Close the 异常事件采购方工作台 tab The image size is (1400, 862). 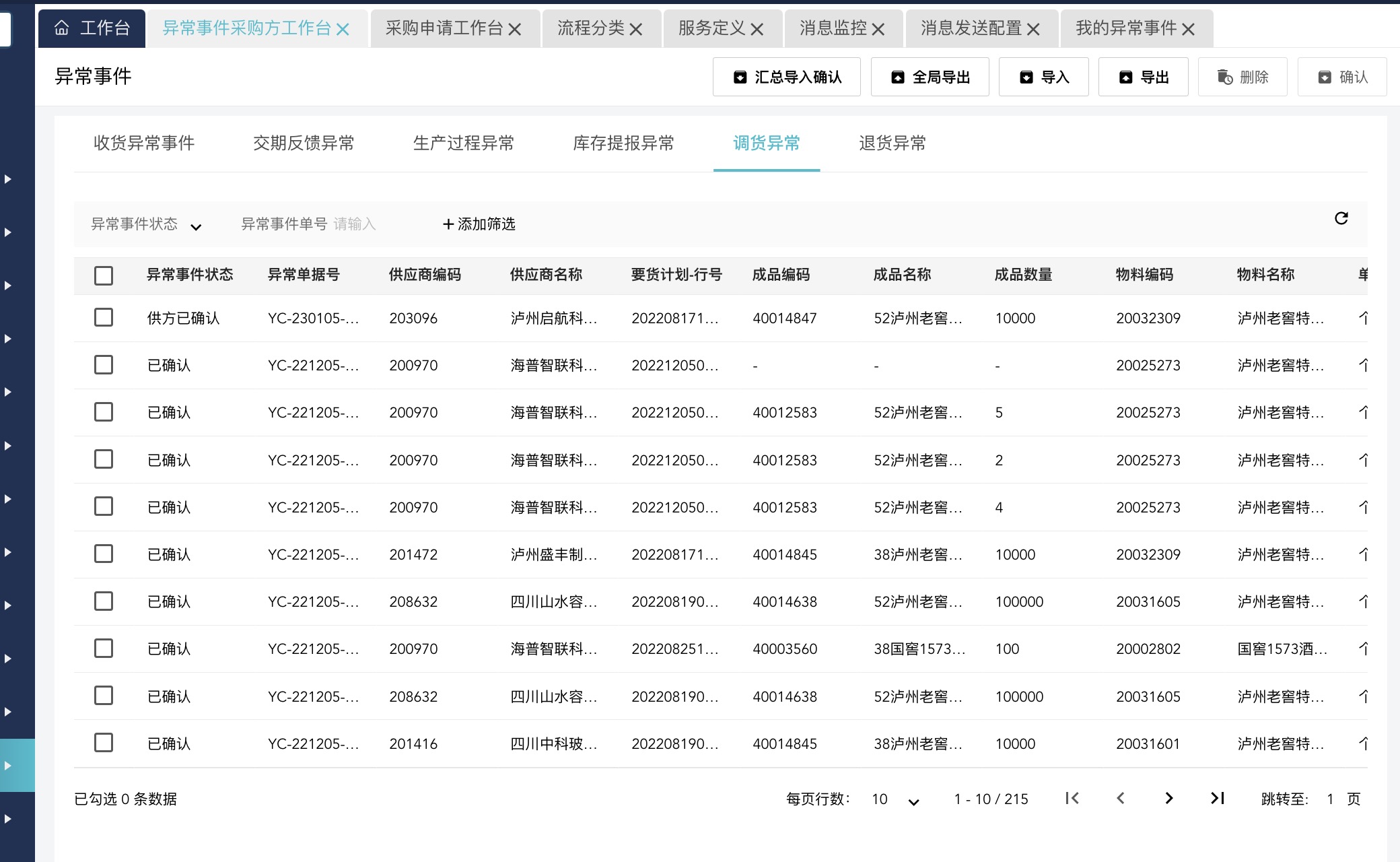[343, 29]
